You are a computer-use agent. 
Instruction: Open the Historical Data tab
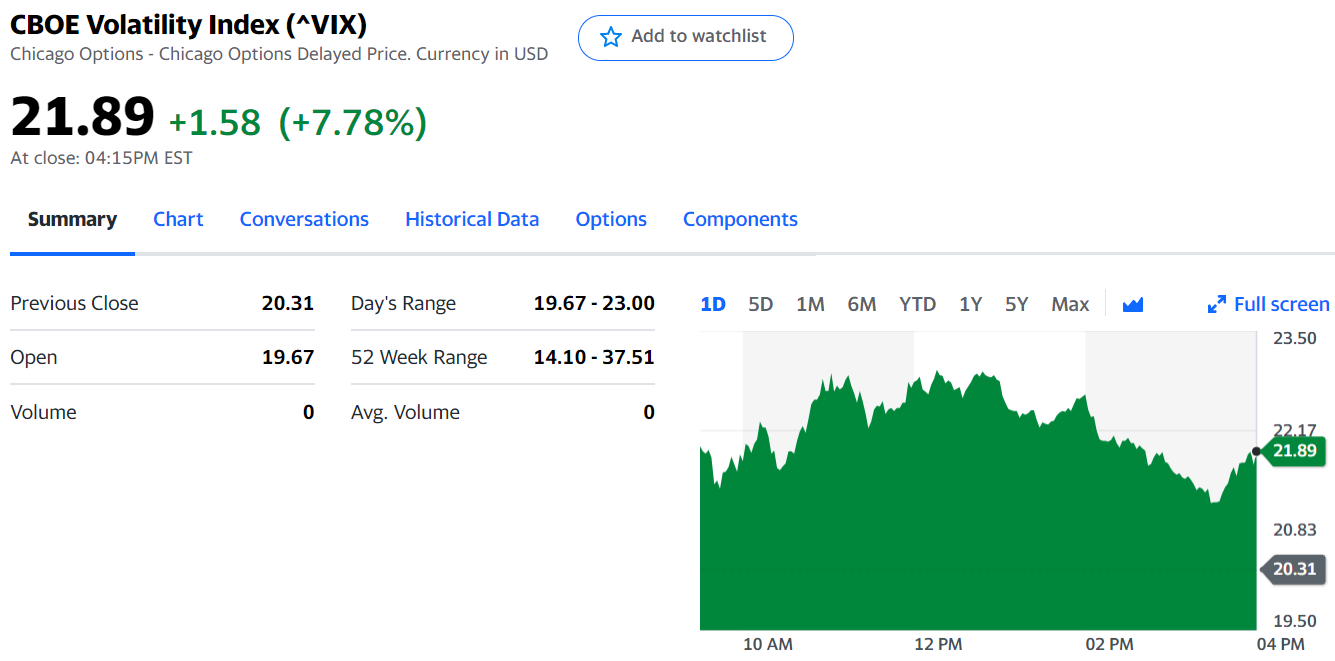pyautogui.click(x=472, y=219)
